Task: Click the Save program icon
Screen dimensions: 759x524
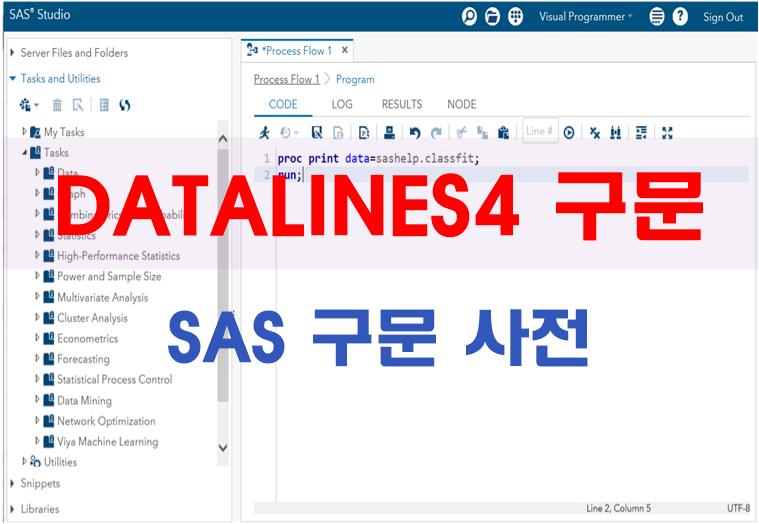Action: point(317,132)
